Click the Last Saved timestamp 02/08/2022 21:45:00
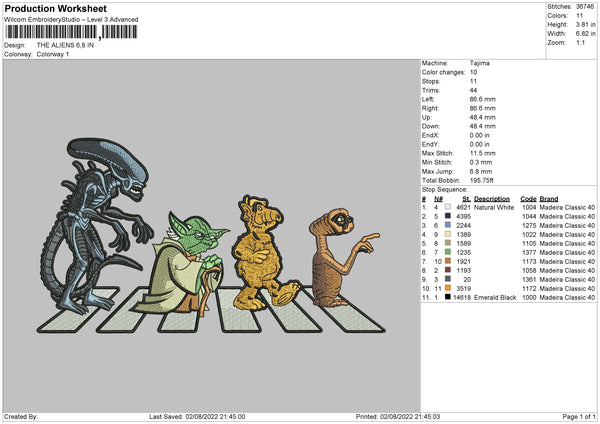 click(215, 416)
